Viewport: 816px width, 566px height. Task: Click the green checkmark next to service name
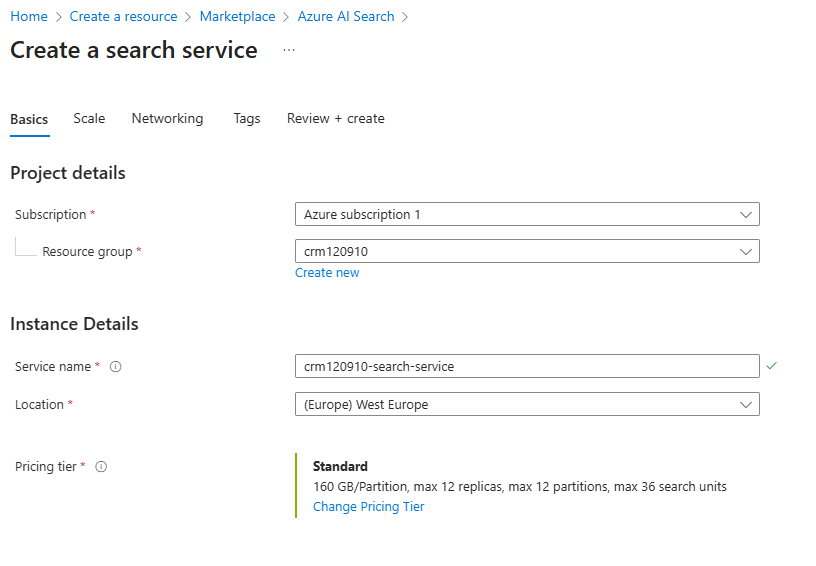tap(771, 366)
